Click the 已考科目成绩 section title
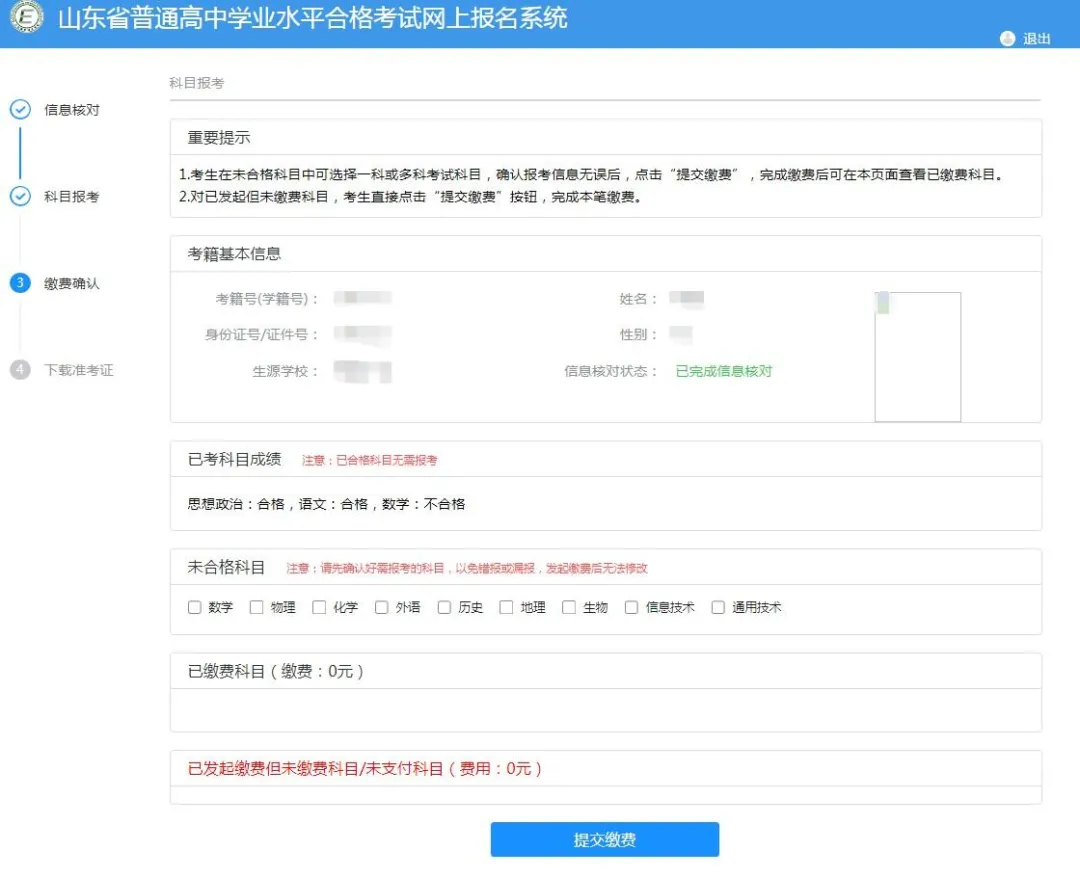 (x=234, y=459)
